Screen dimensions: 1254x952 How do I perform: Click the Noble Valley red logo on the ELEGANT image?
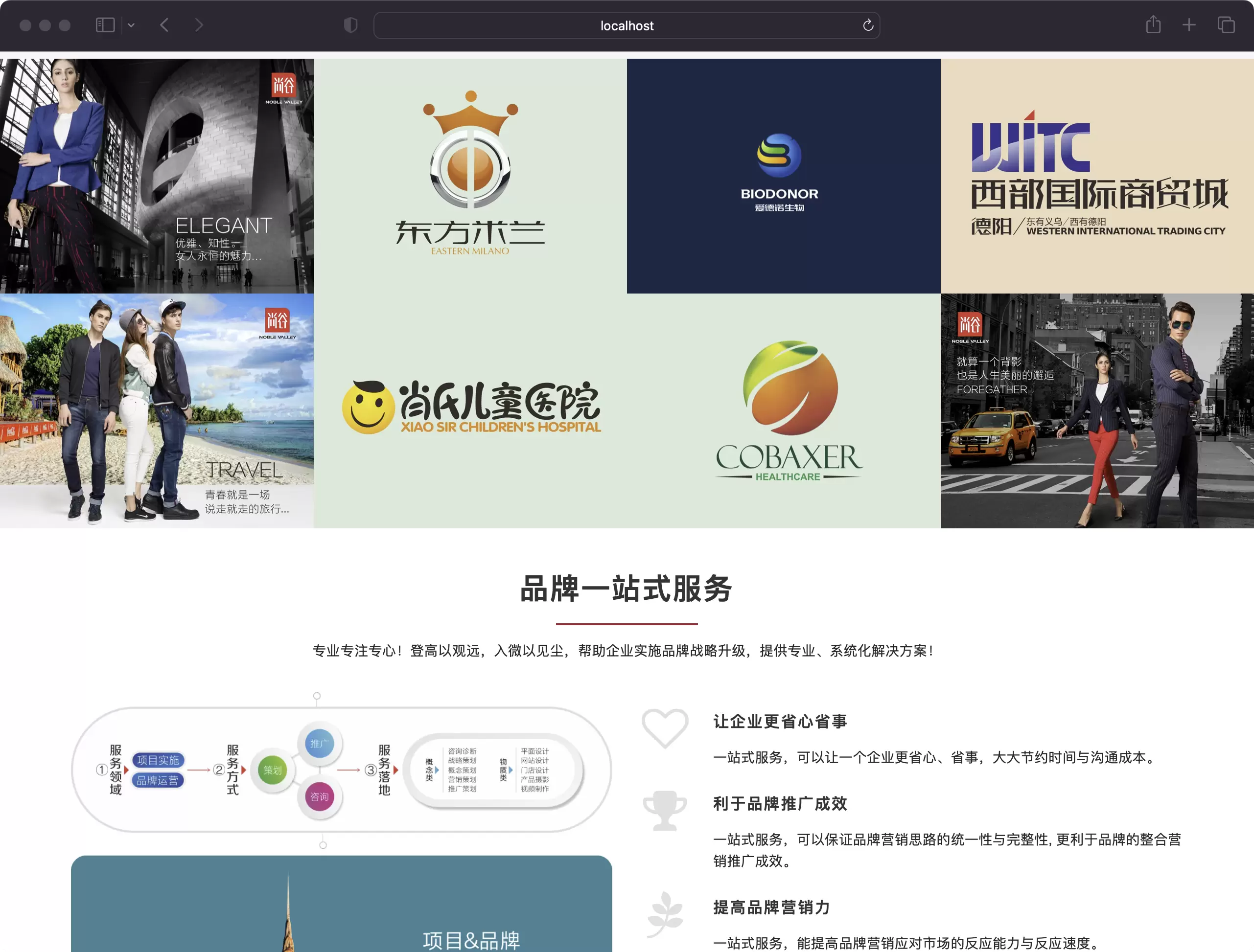click(284, 89)
